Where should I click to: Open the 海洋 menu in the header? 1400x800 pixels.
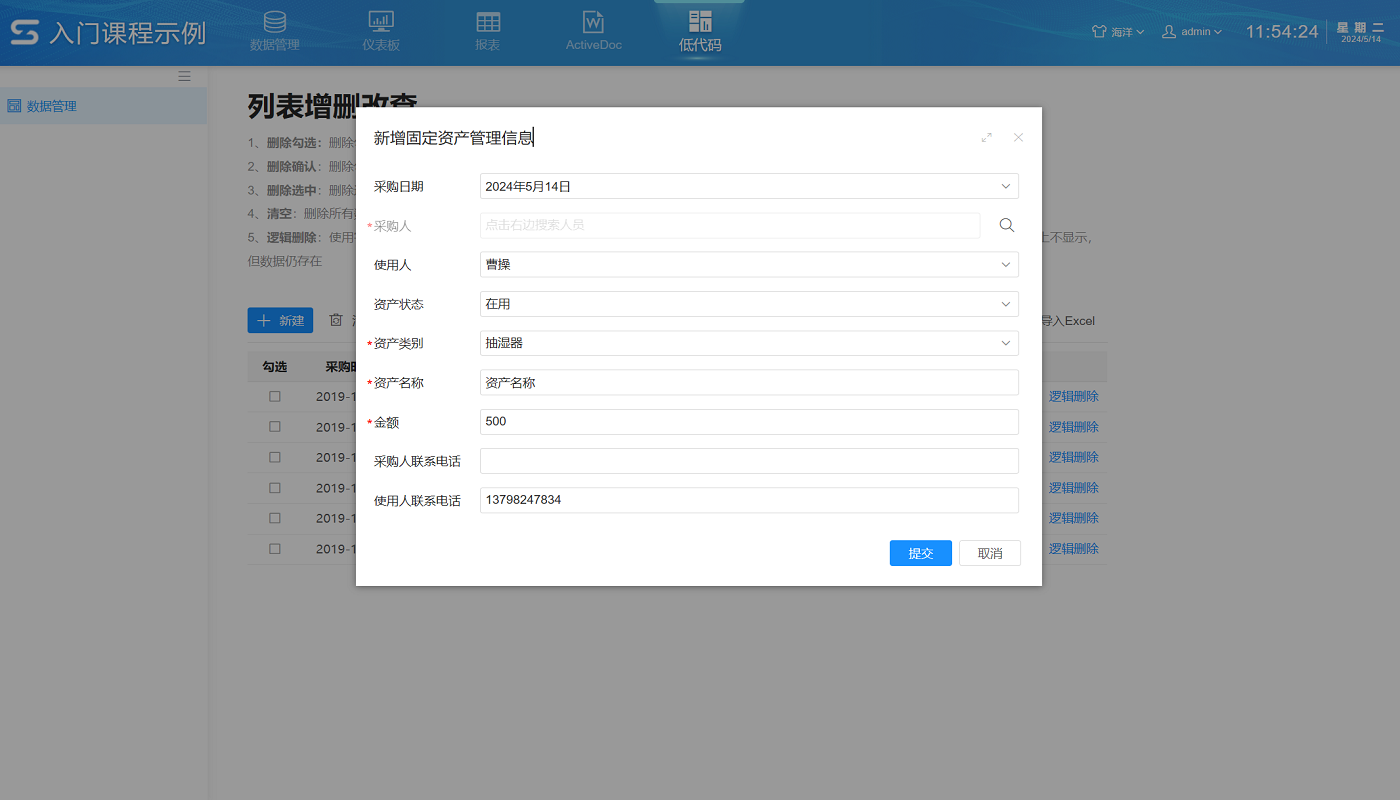1117,31
